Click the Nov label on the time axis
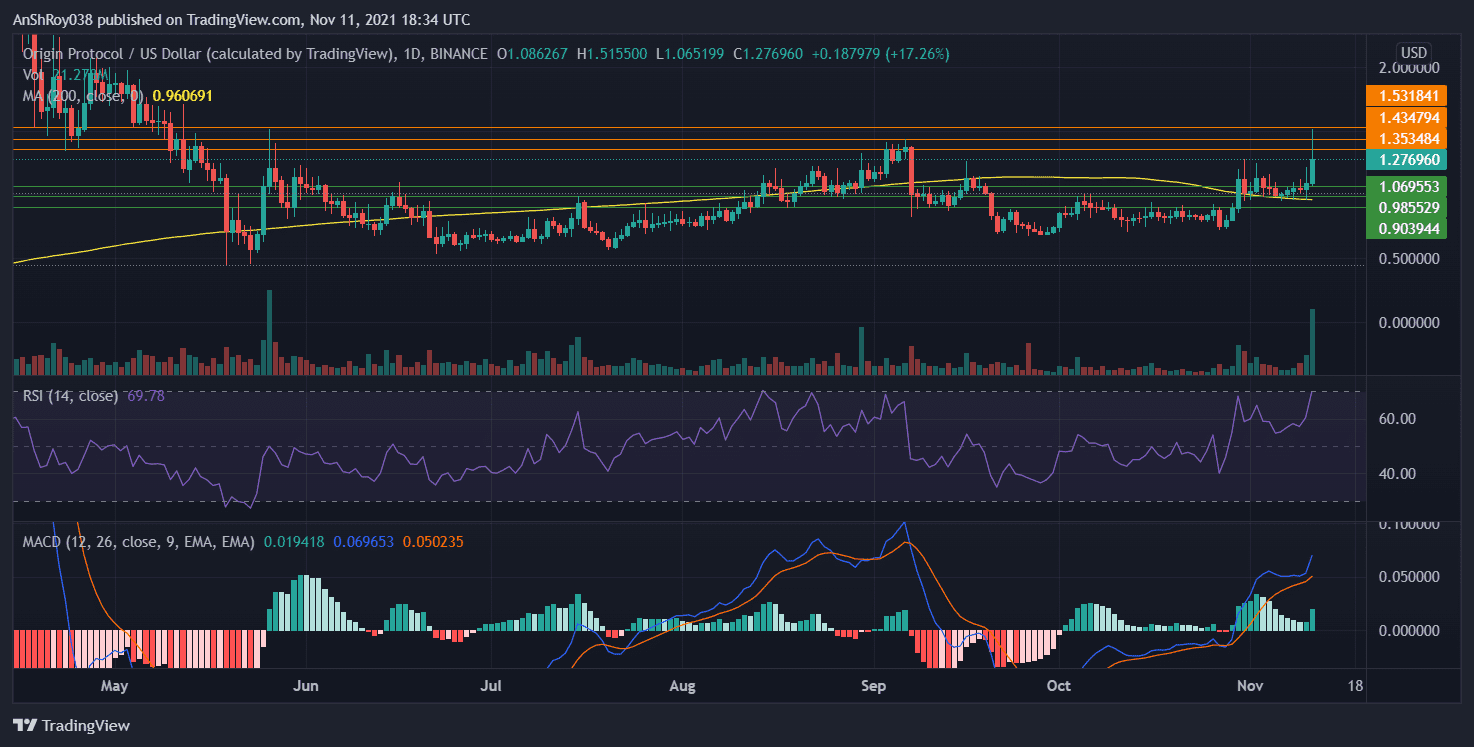 click(x=1249, y=686)
